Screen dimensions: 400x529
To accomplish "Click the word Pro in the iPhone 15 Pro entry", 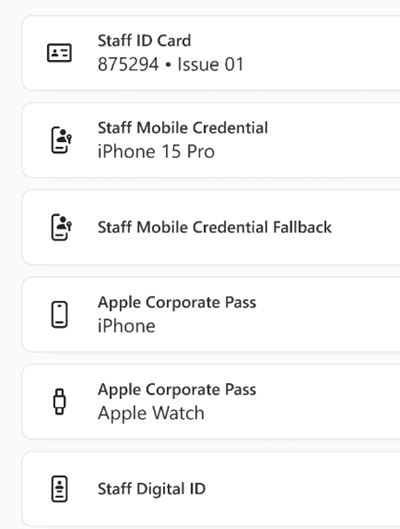I will click(201, 151).
